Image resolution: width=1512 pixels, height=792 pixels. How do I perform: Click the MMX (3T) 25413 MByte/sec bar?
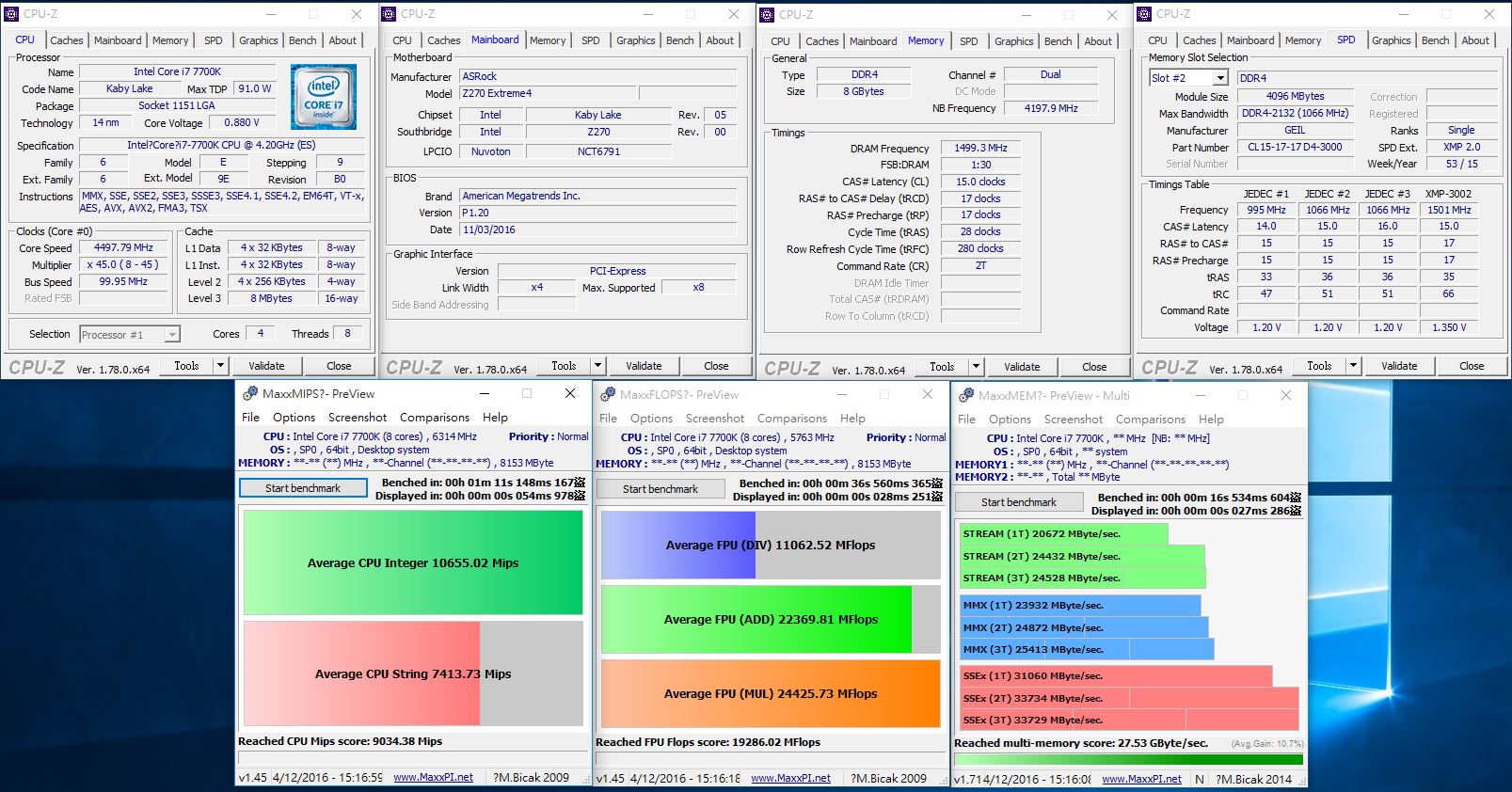click(1087, 649)
